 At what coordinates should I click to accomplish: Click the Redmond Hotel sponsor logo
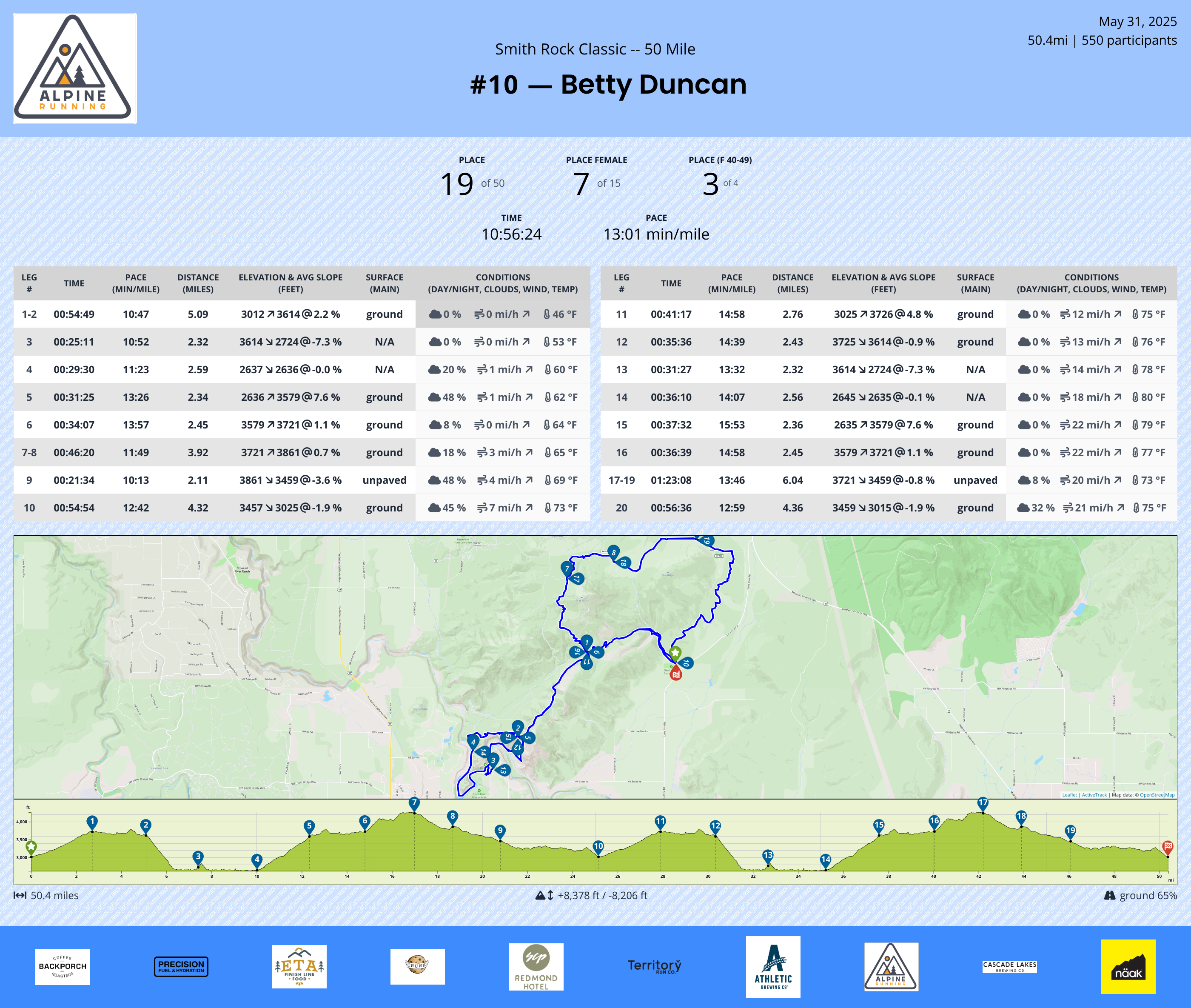(536, 967)
